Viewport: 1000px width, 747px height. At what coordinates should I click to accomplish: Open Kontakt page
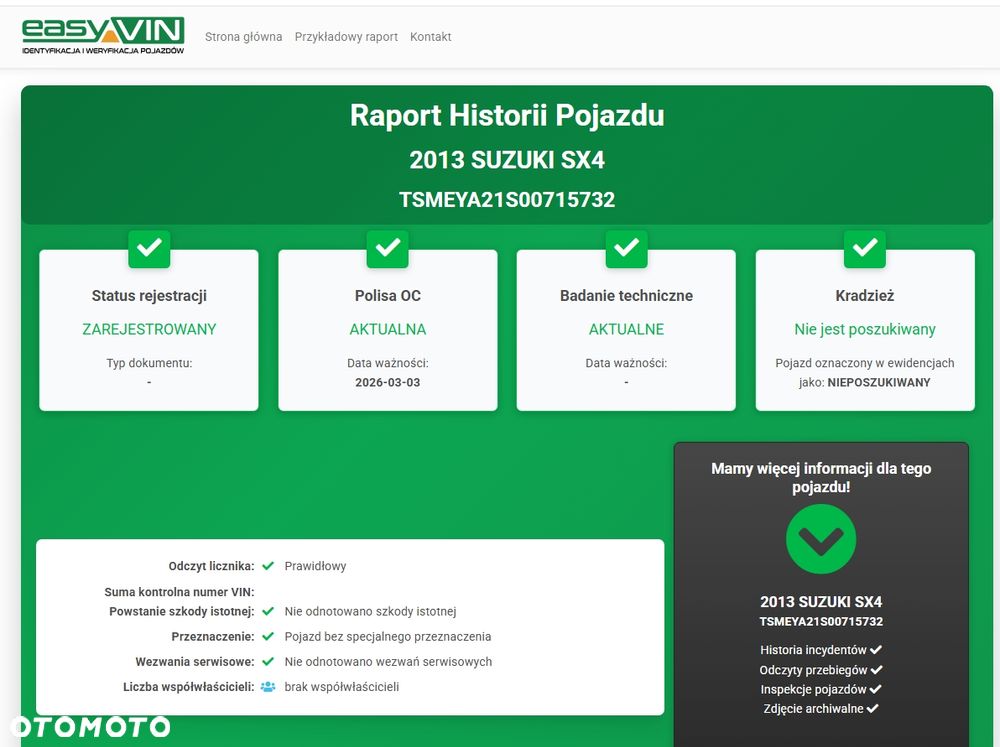point(430,37)
